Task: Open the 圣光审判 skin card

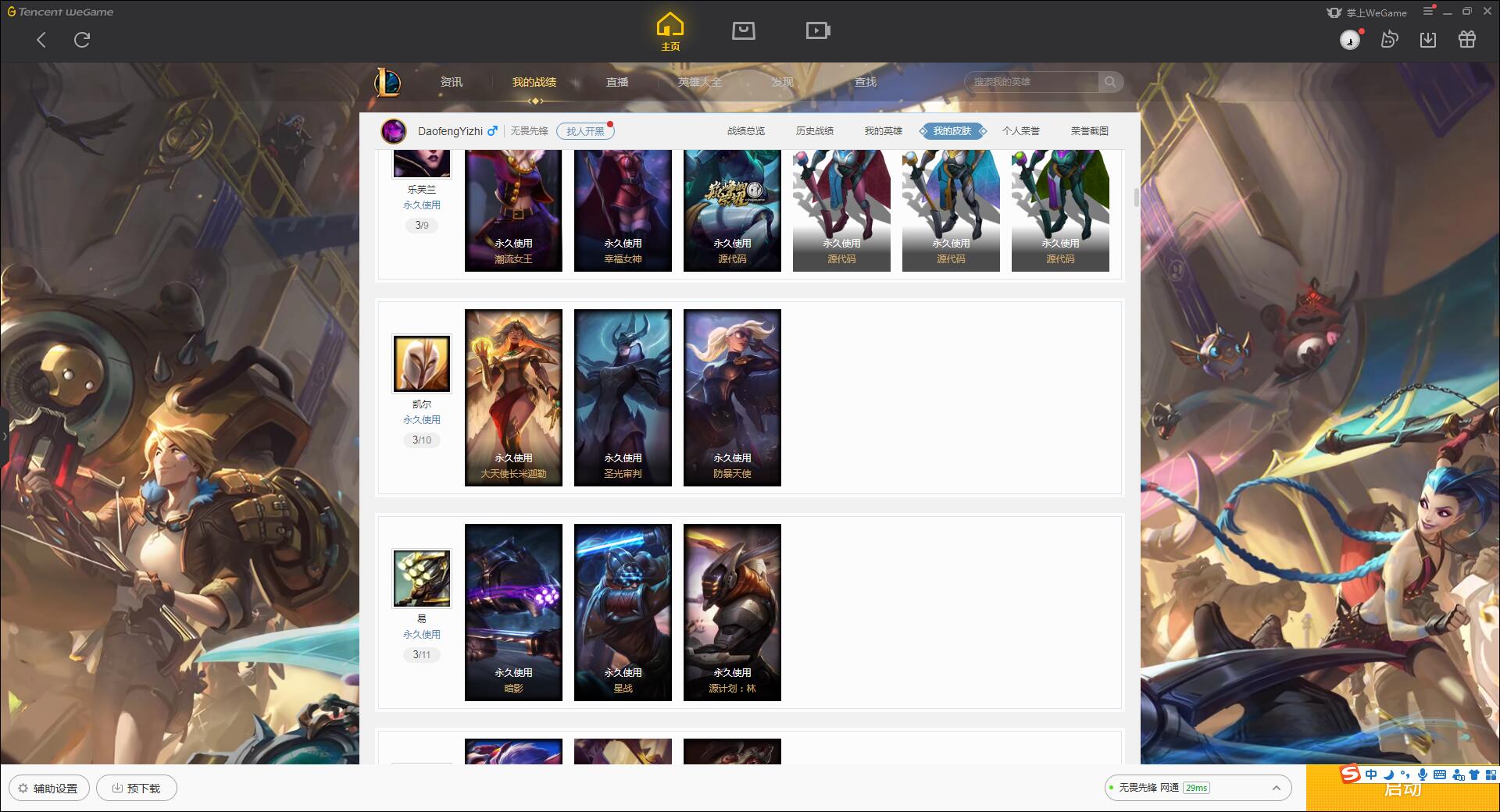Action: tap(623, 397)
